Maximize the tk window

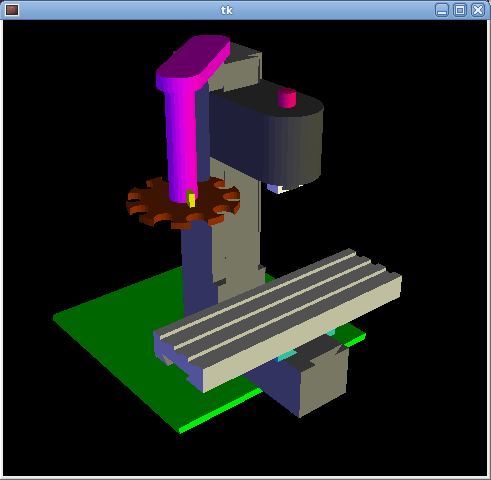tap(460, 10)
